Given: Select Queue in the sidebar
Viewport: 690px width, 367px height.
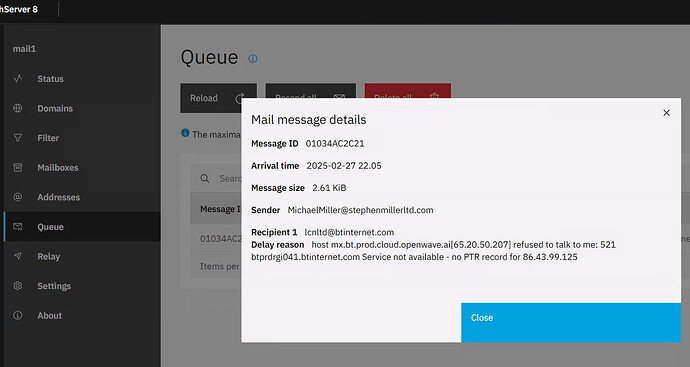Looking at the screenshot, I should click(x=82, y=227).
